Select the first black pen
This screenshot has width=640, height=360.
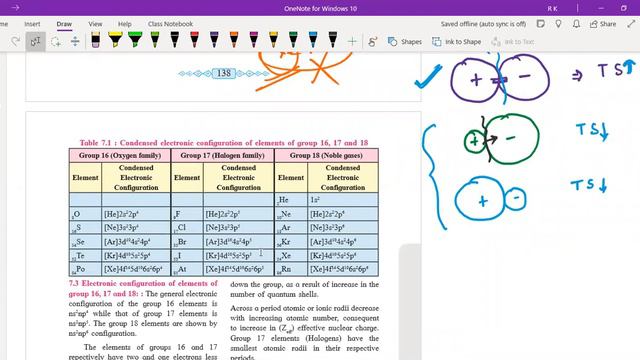point(175,40)
